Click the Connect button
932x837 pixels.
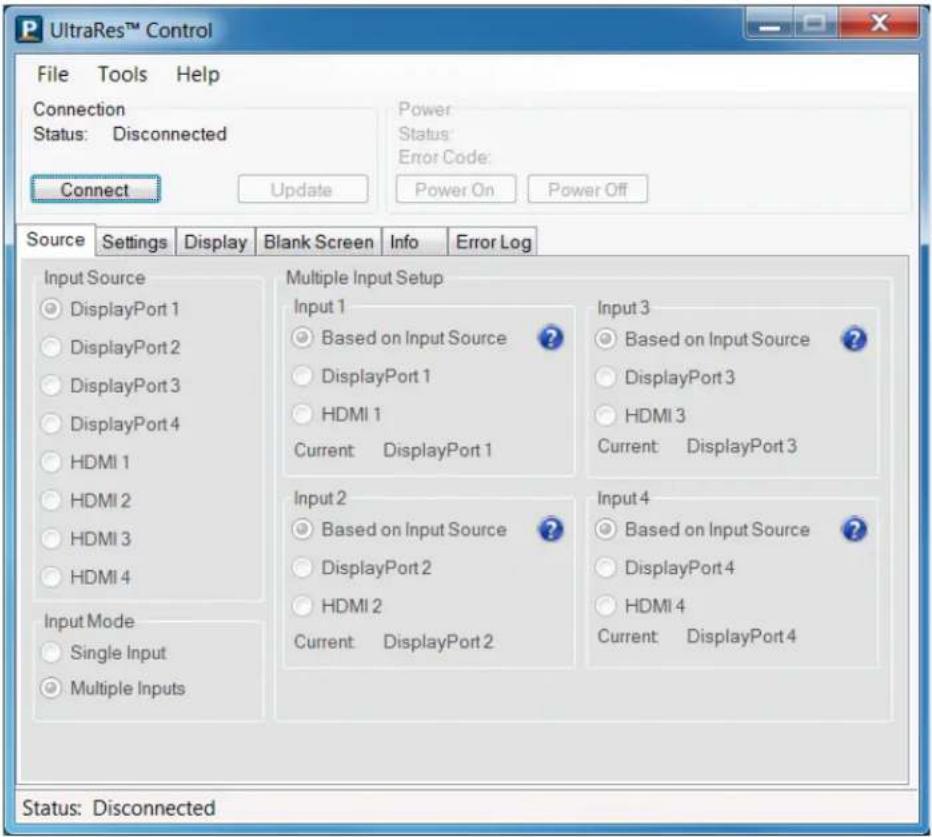(x=95, y=190)
